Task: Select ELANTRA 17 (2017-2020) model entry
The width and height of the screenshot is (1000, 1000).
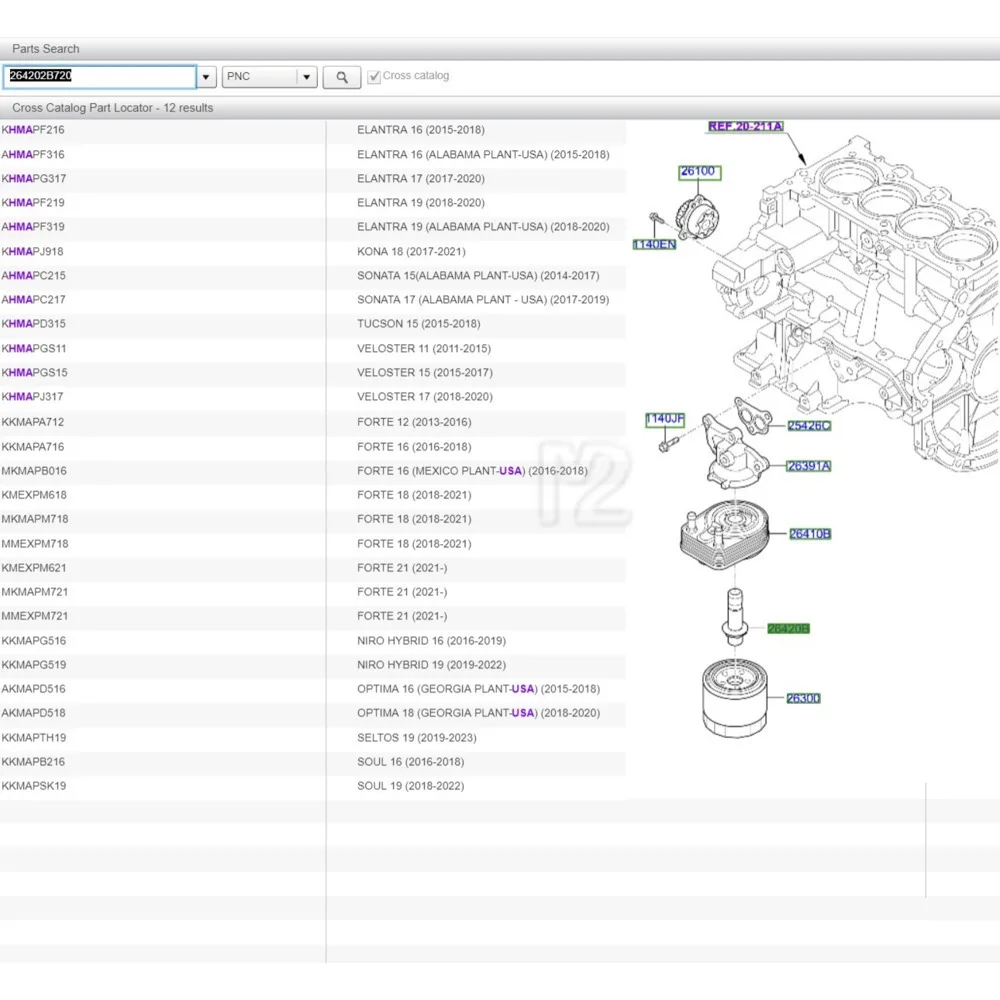Action: 421,179
